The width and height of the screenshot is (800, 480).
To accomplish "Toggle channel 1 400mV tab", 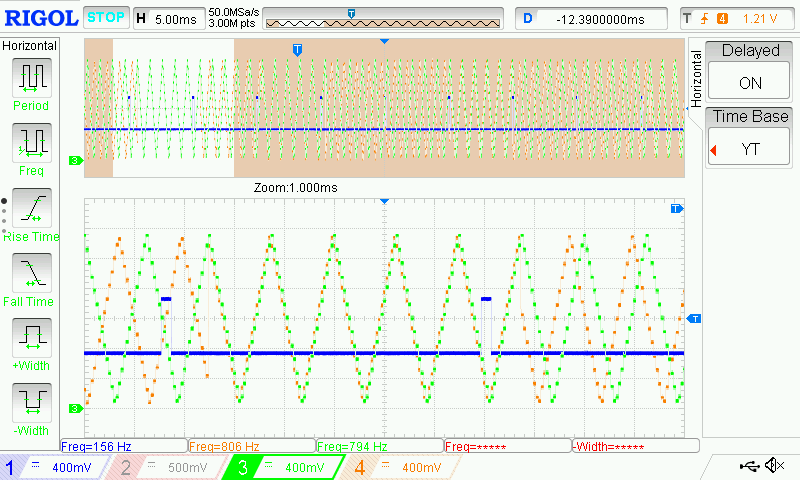I will (x=54, y=467).
